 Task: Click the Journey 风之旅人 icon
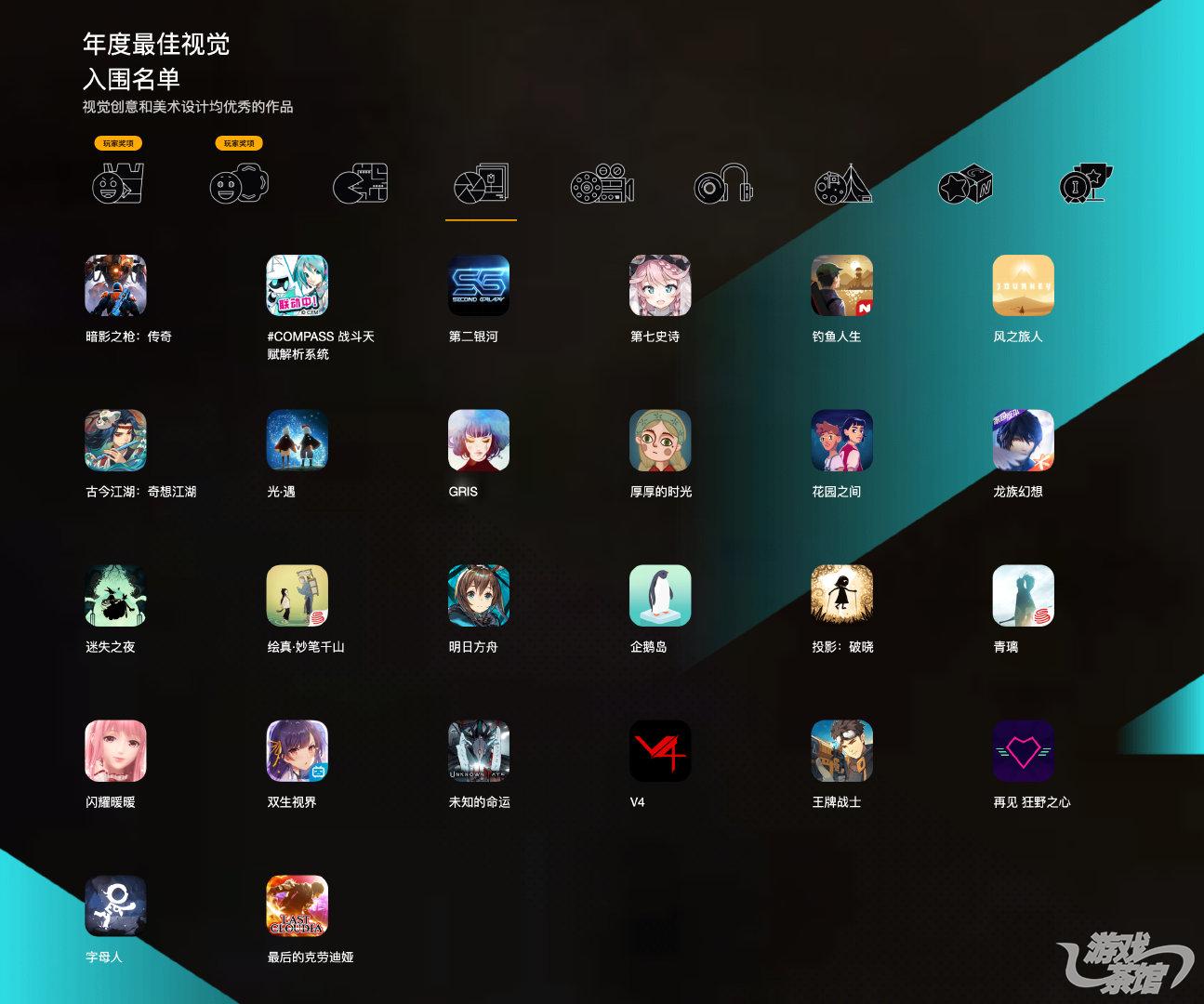tap(1024, 285)
